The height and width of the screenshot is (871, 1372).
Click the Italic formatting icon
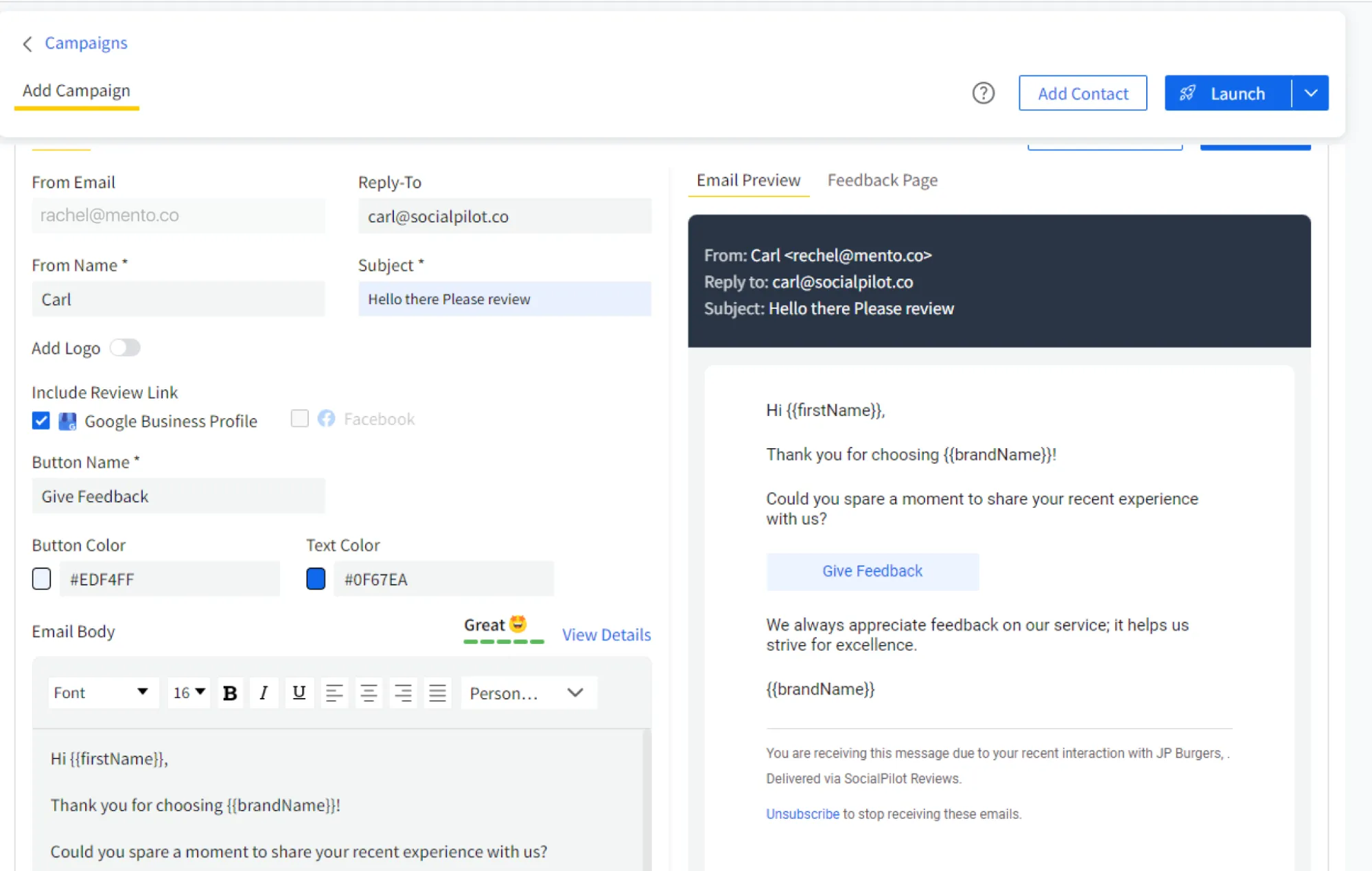pos(263,692)
